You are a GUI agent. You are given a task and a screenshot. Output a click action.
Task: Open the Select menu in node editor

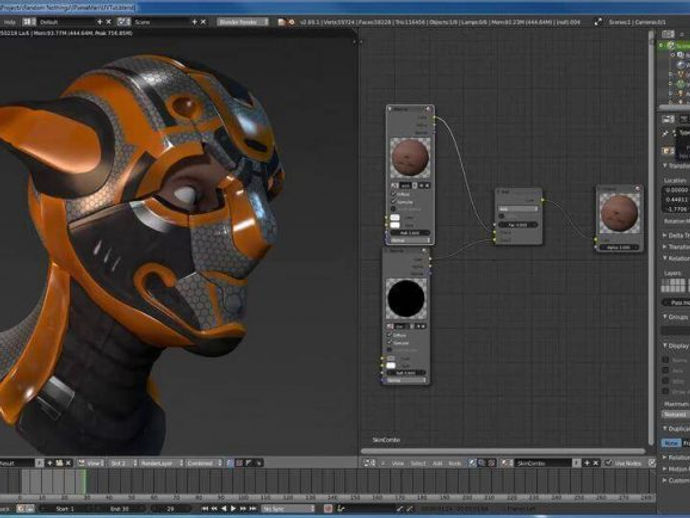pyautogui.click(x=419, y=464)
